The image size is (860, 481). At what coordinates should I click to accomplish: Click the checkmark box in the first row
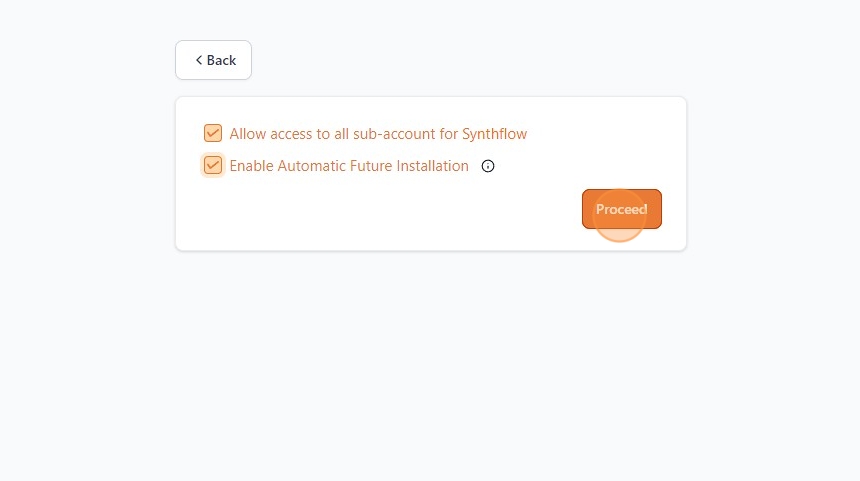tap(213, 134)
